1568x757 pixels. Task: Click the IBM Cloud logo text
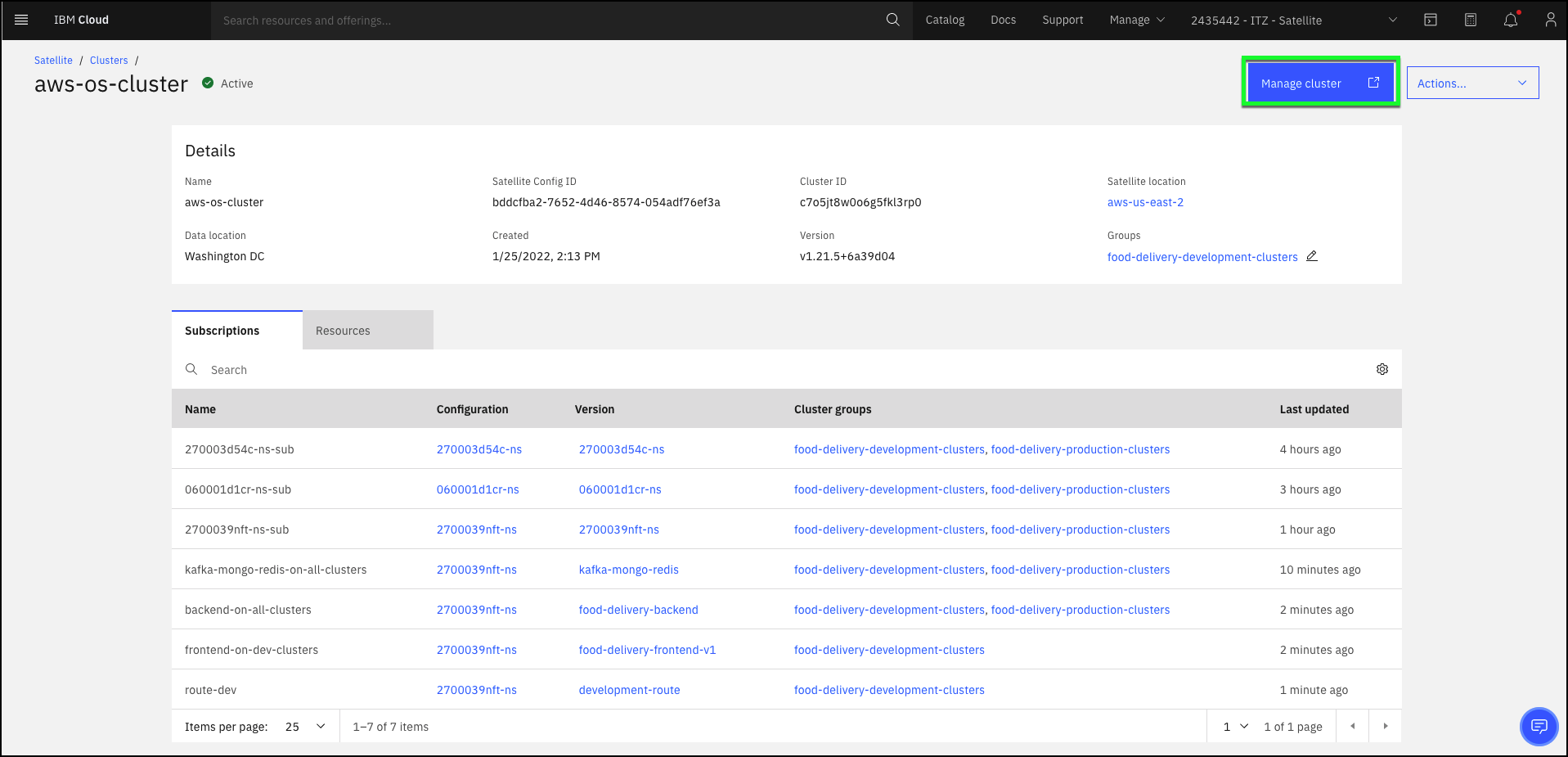click(81, 20)
